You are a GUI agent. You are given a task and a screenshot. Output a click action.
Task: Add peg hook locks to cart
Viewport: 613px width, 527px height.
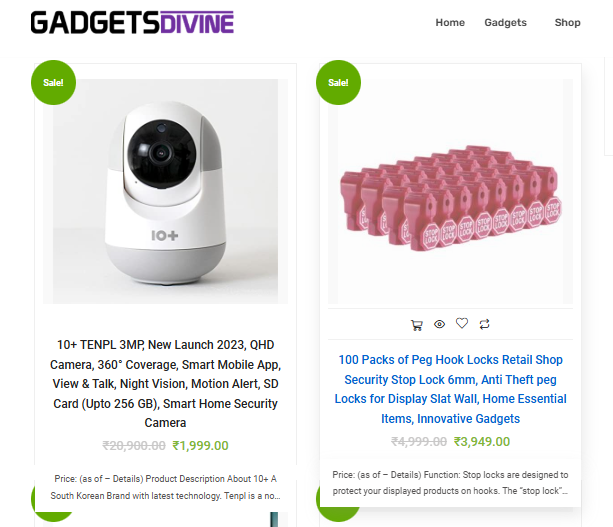[417, 325]
